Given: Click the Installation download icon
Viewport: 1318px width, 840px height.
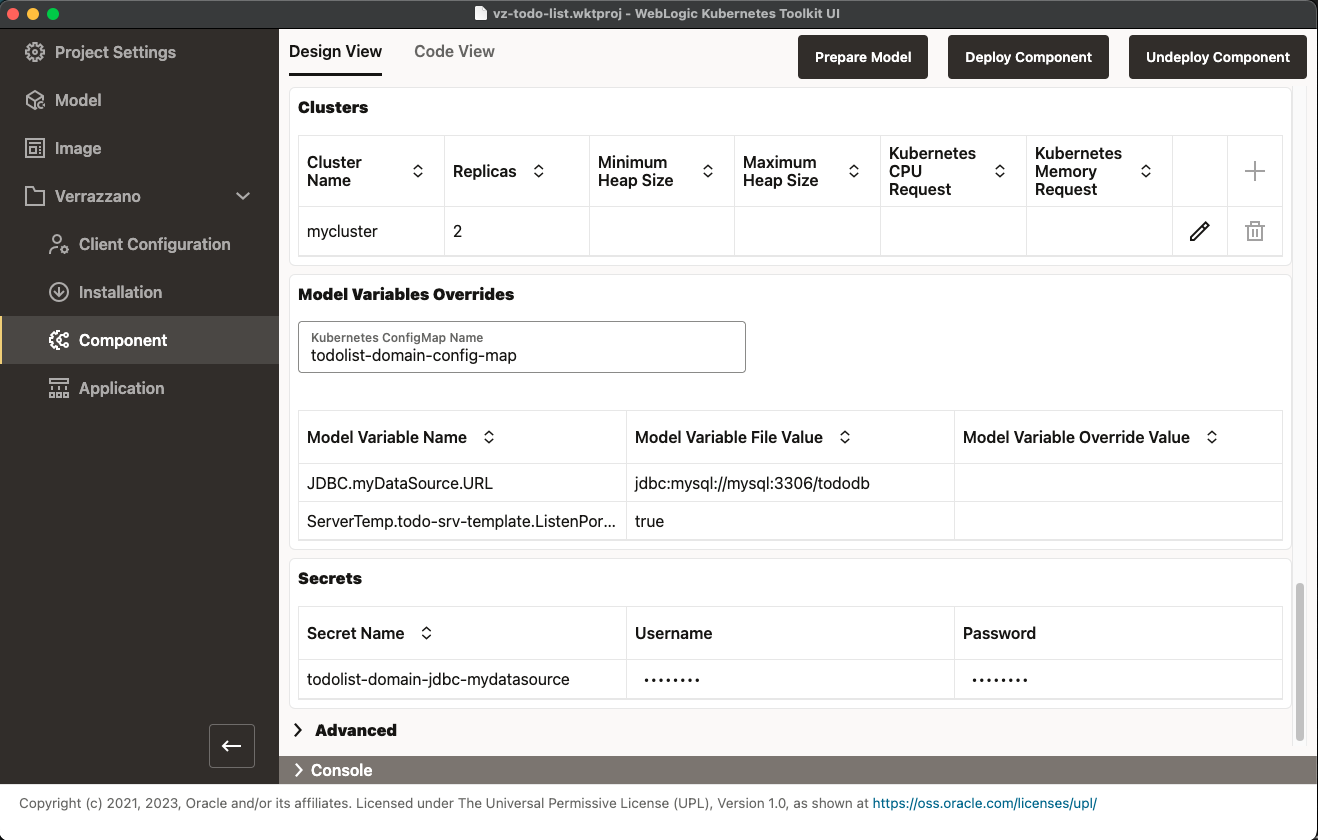Looking at the screenshot, I should click(x=59, y=292).
